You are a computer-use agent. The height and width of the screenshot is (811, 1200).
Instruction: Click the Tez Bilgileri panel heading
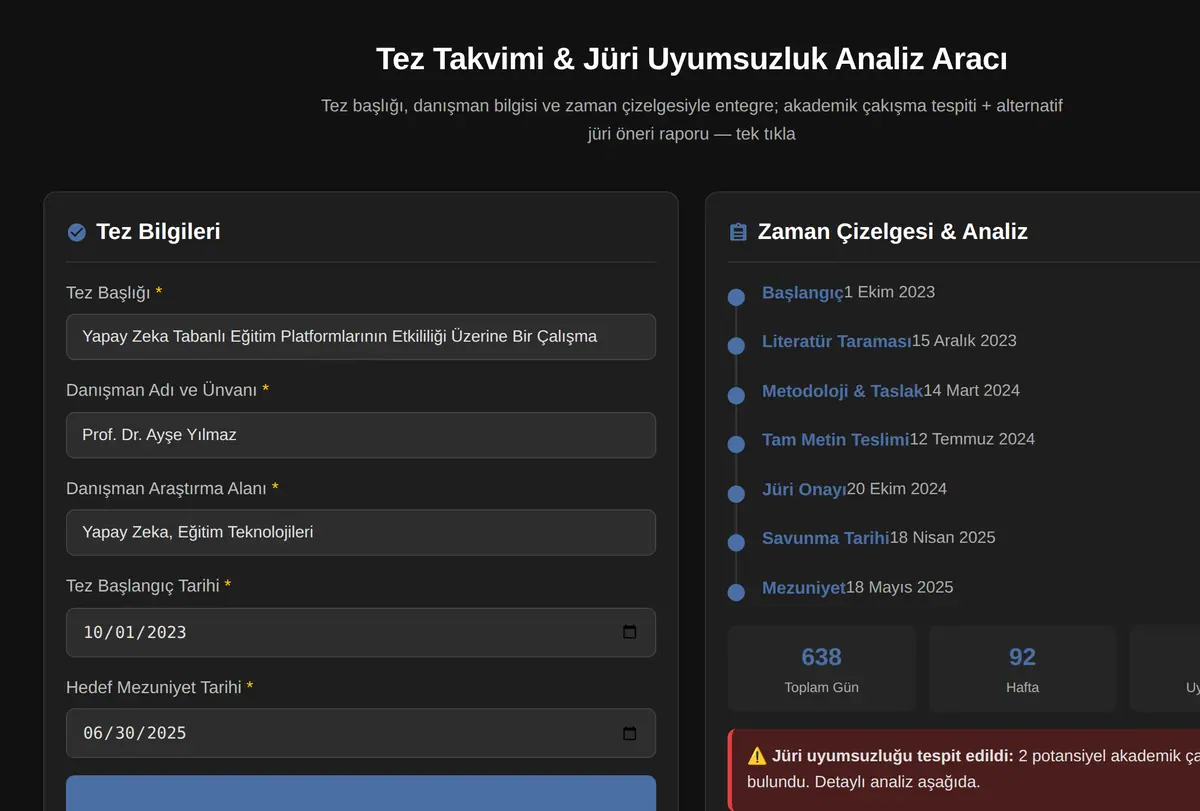click(158, 232)
